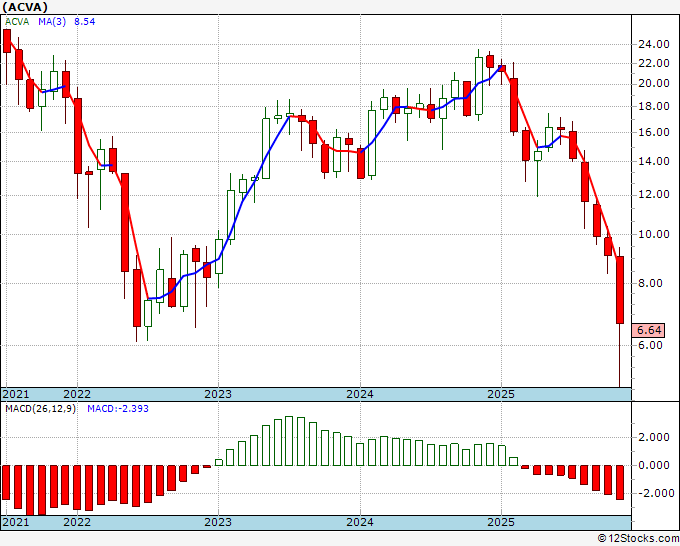This screenshot has height=546, width=680.
Task: Click the last red MACD histogram bar
Action: point(620,482)
